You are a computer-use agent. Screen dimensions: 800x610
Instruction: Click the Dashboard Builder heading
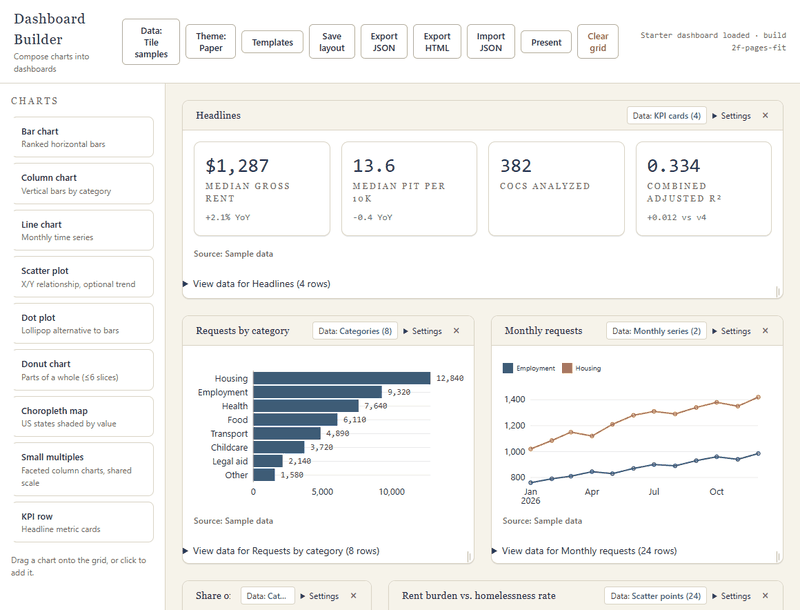[x=49, y=29]
